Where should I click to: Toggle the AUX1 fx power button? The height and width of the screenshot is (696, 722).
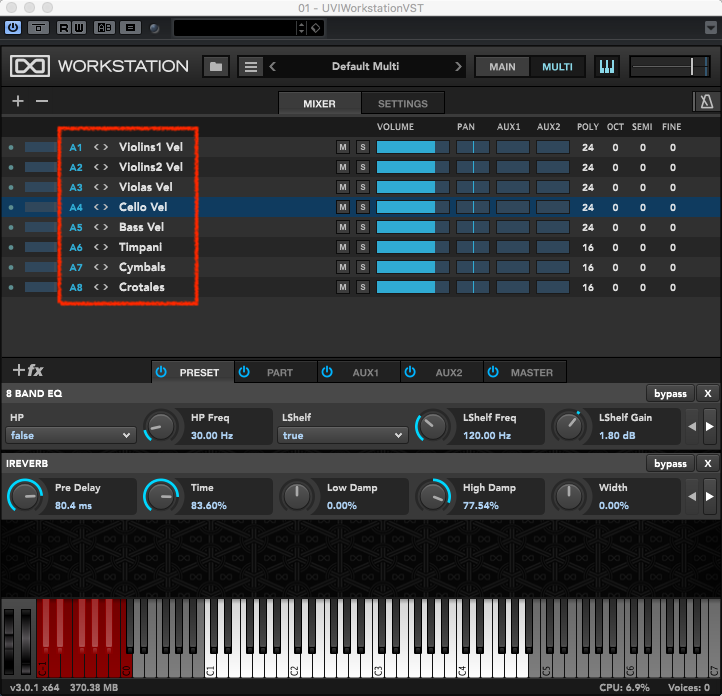tap(327, 372)
